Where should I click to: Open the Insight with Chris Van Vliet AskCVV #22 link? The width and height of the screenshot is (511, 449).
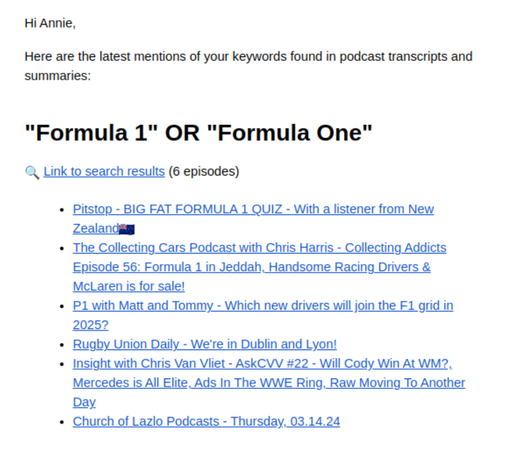tap(269, 383)
